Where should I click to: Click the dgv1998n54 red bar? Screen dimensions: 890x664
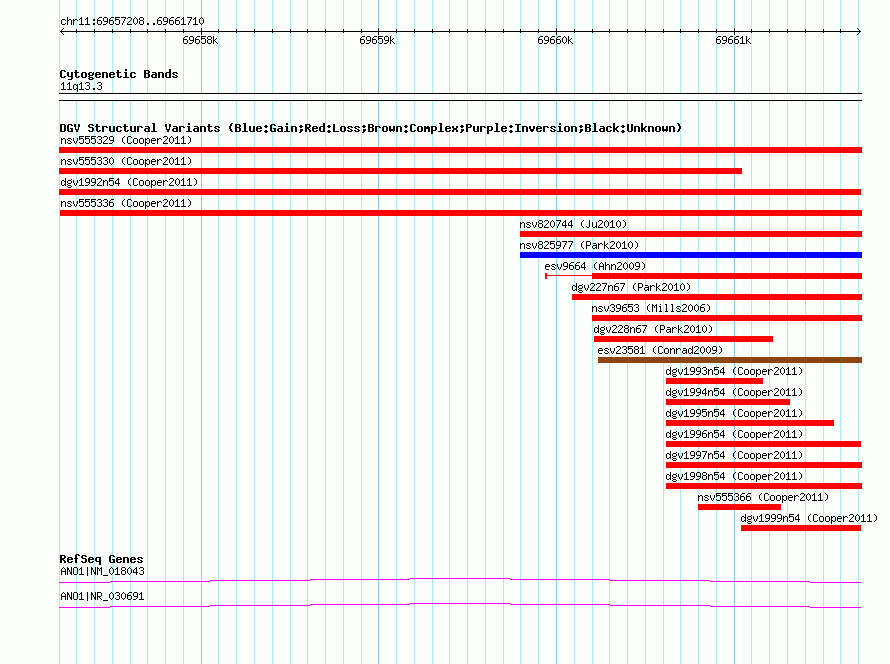pos(764,486)
